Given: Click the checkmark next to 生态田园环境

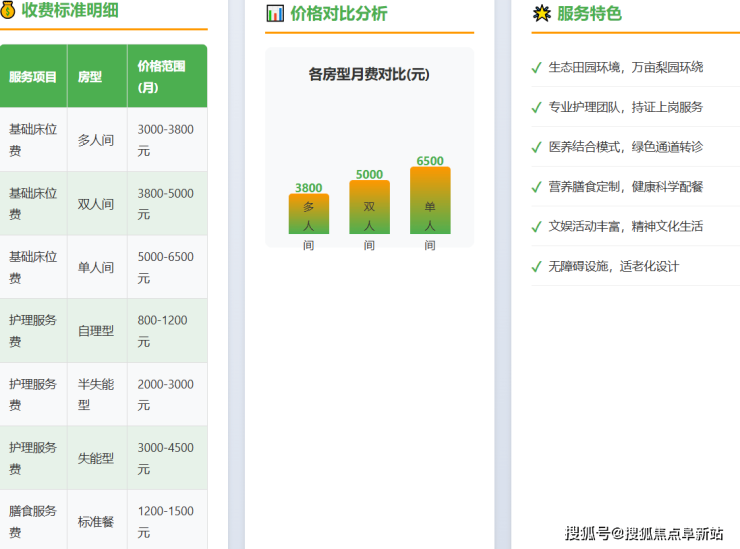Looking at the screenshot, I should tap(537, 68).
